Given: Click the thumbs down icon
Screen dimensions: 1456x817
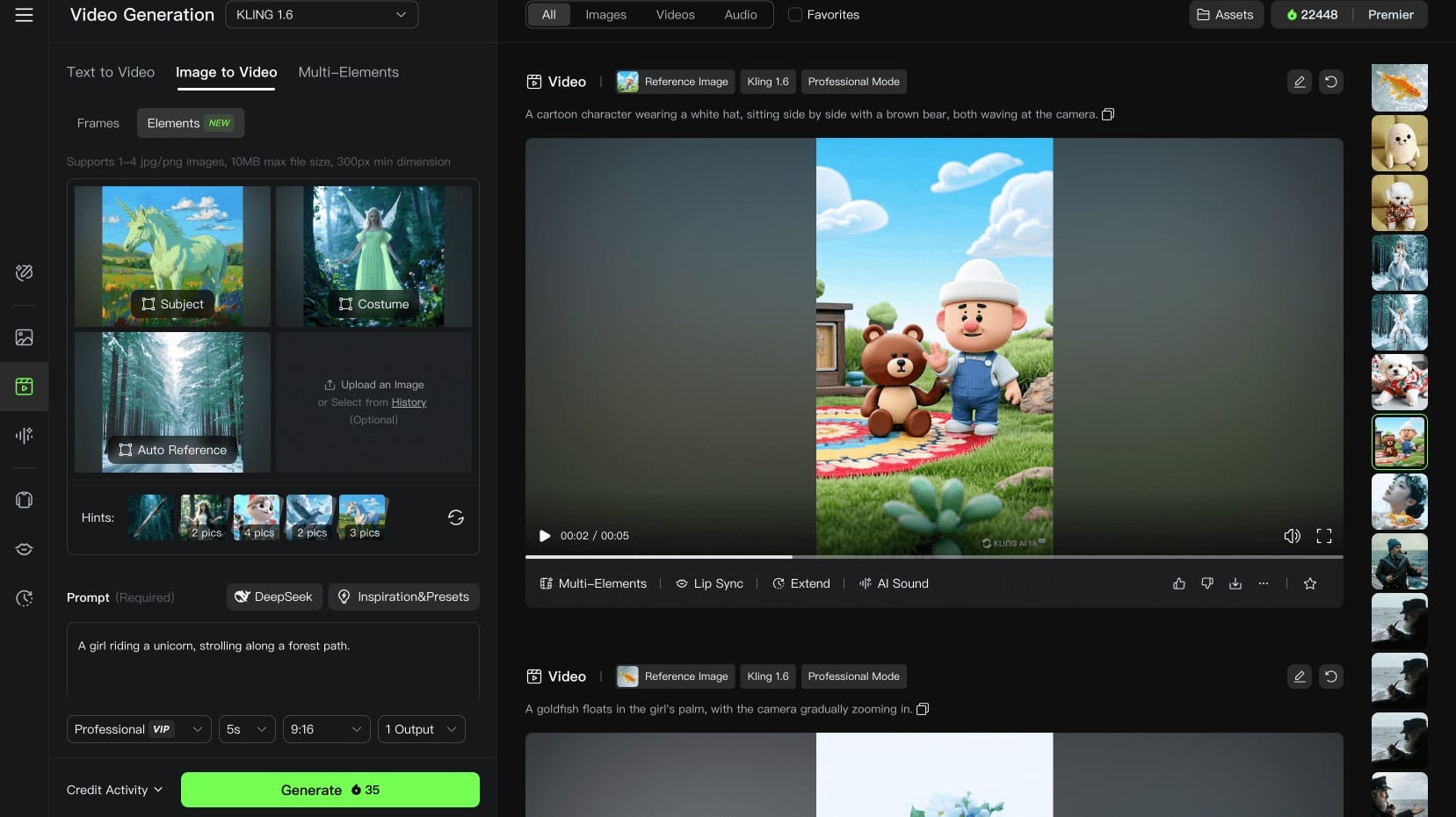Looking at the screenshot, I should point(1206,583).
